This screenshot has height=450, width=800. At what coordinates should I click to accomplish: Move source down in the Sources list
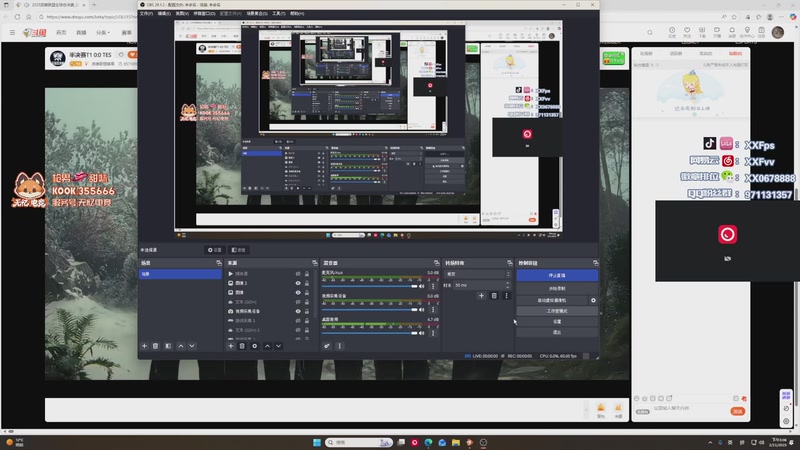279,346
